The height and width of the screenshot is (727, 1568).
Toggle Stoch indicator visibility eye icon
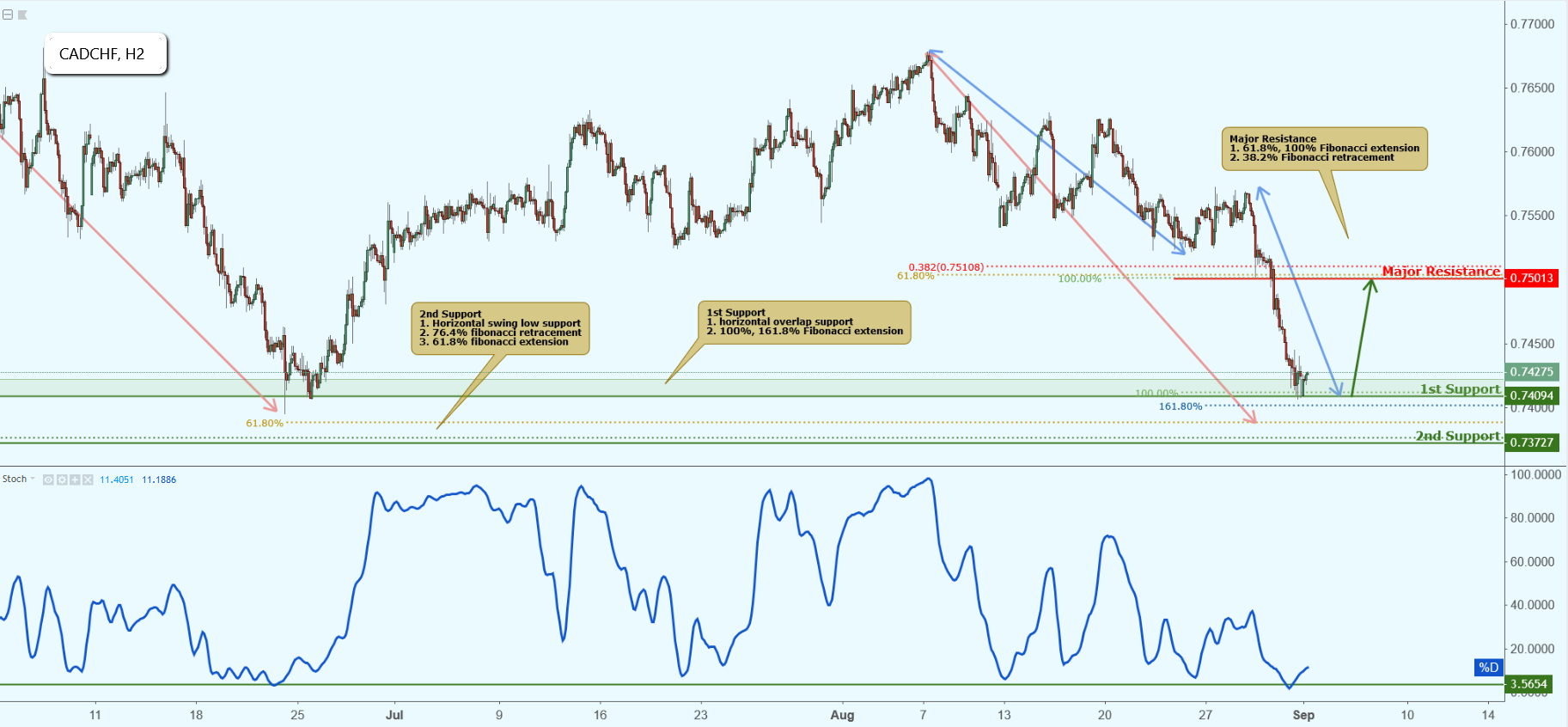pos(48,480)
